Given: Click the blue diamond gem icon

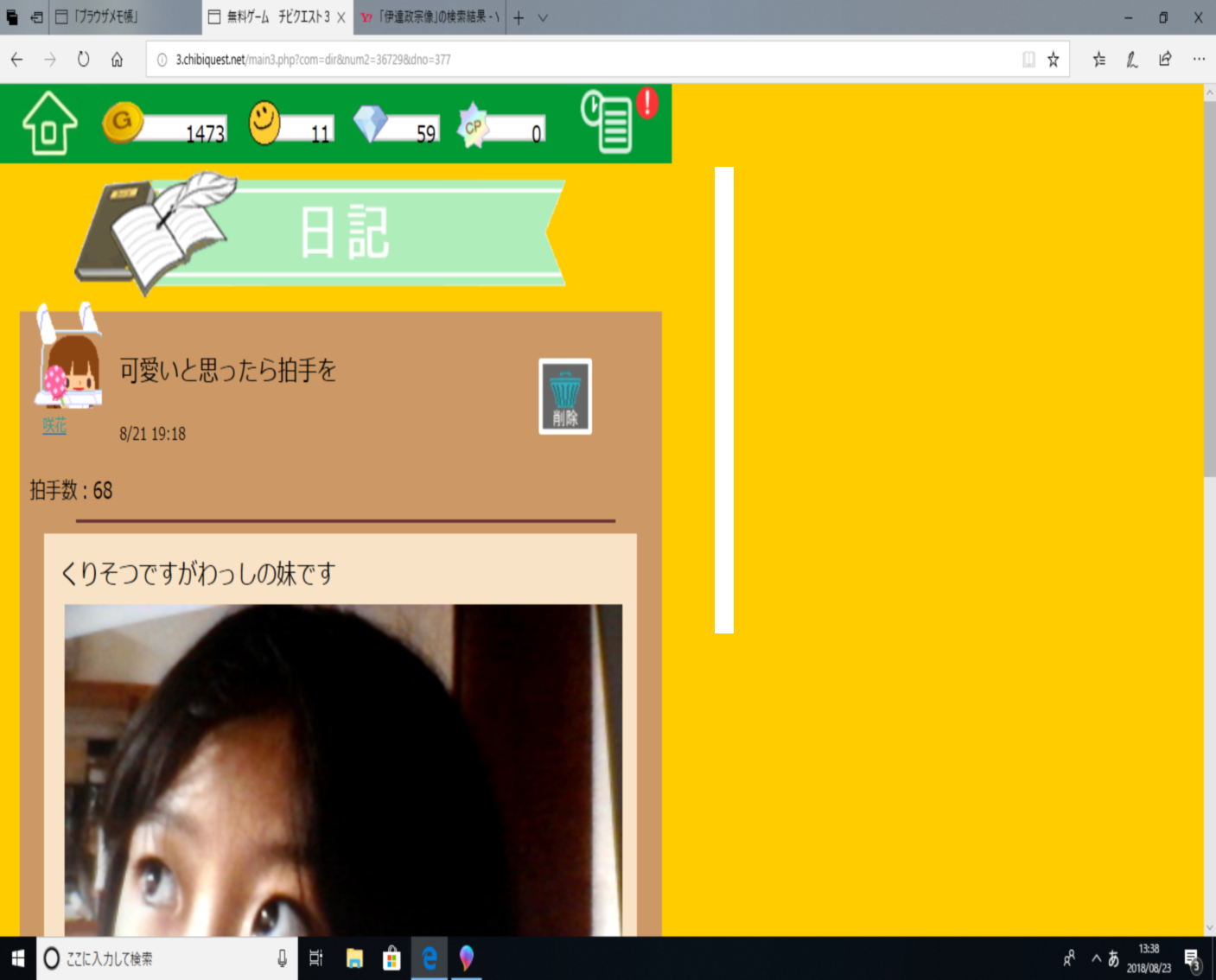Looking at the screenshot, I should tap(371, 124).
